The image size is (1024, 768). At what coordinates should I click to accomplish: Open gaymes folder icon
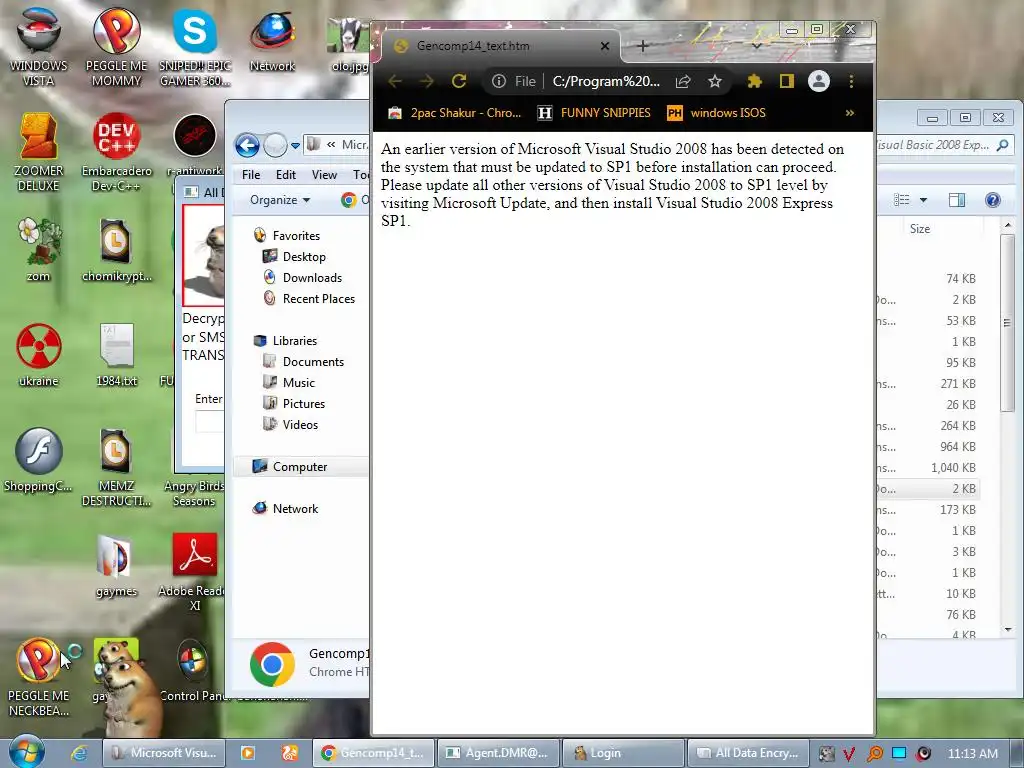point(116,566)
